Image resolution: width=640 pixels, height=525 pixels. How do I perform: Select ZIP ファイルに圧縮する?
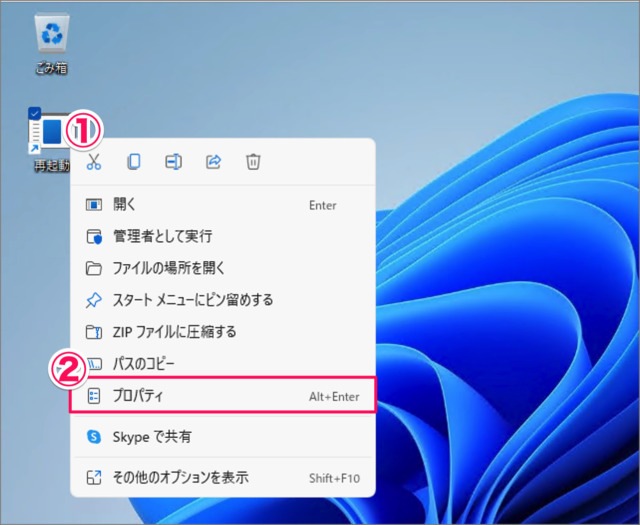tap(174, 331)
